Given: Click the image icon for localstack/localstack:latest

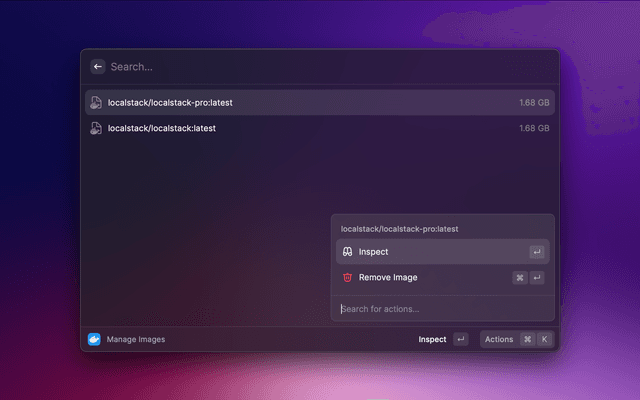Looking at the screenshot, I should pos(96,128).
